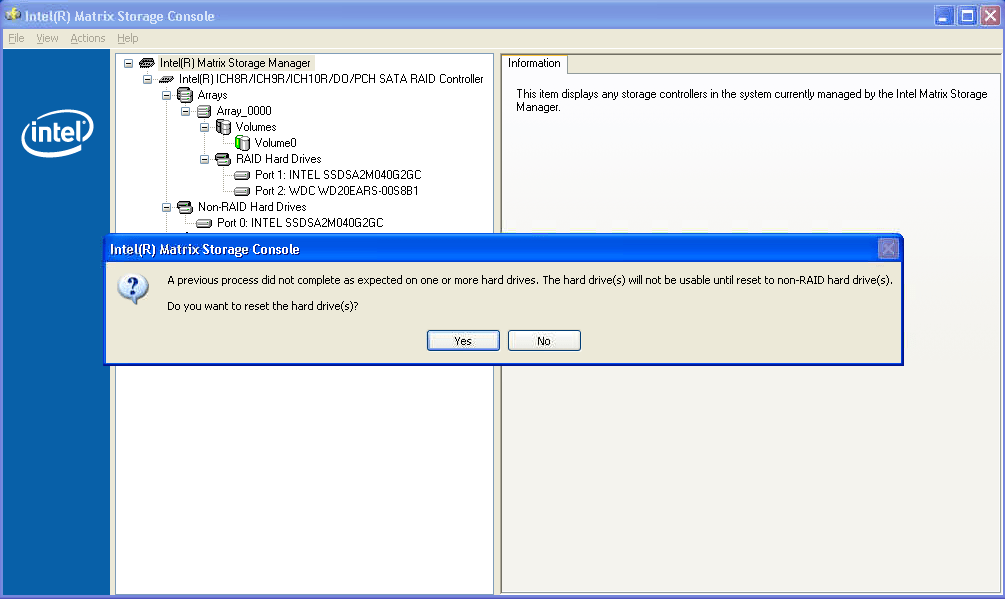Image resolution: width=1005 pixels, height=599 pixels.
Task: Open the View menu
Action: click(47, 38)
